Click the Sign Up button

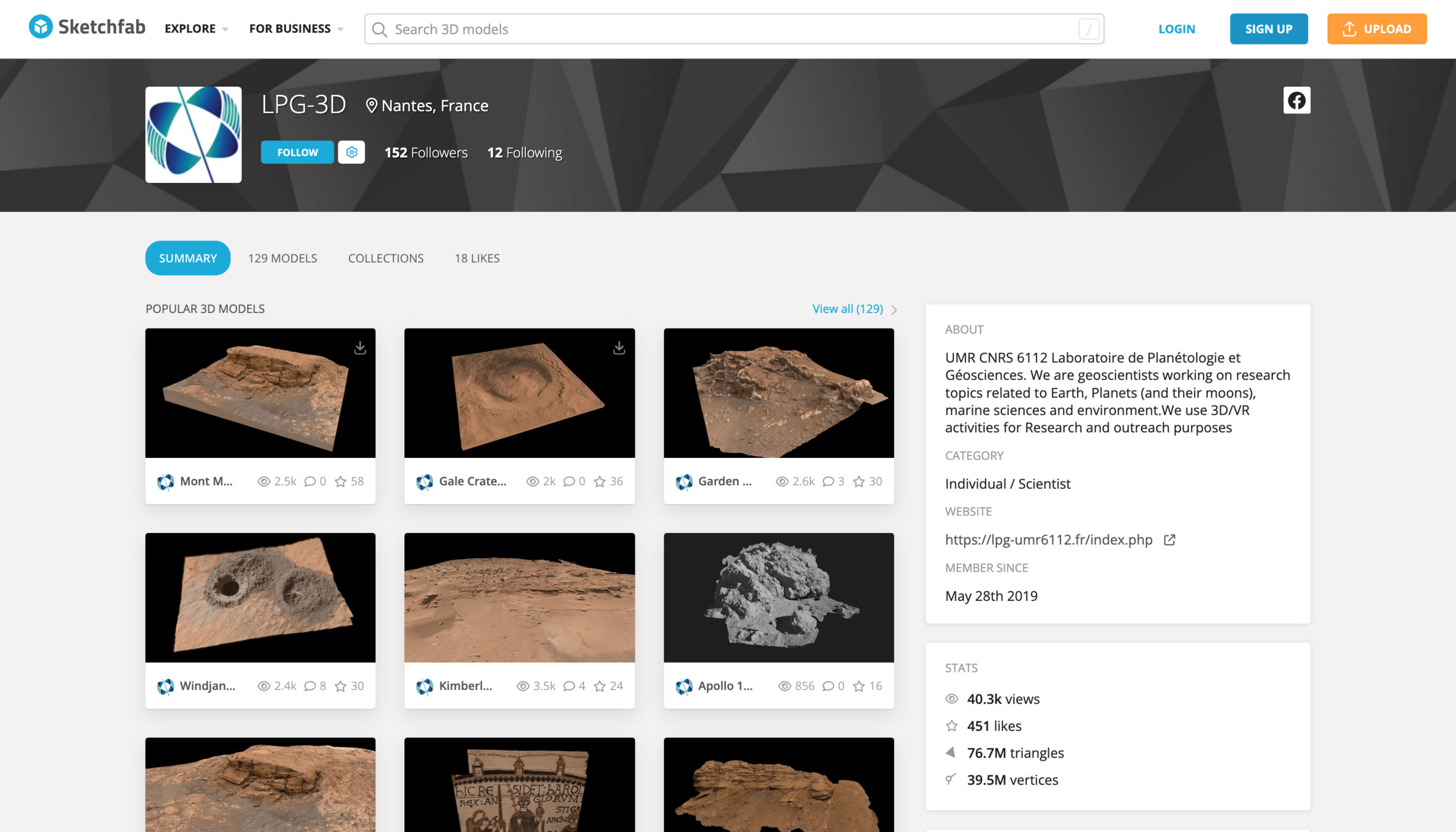point(1269,29)
